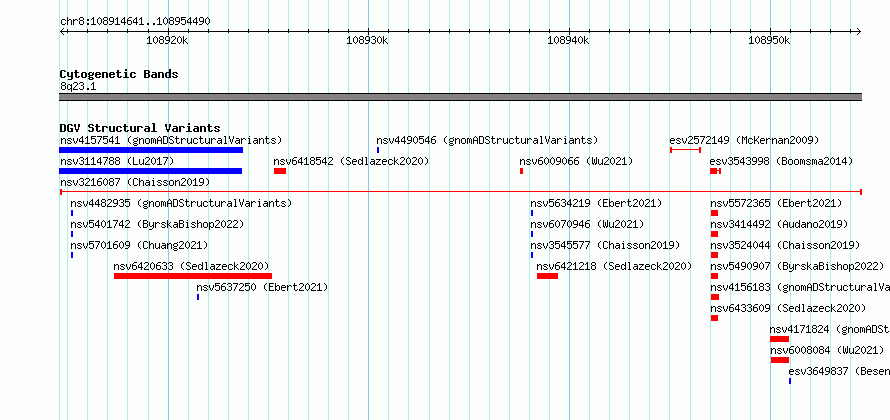Image resolution: width=890 pixels, height=420 pixels.
Task: Click esv3543998 (Boomsma2014) text
Action: [781, 161]
